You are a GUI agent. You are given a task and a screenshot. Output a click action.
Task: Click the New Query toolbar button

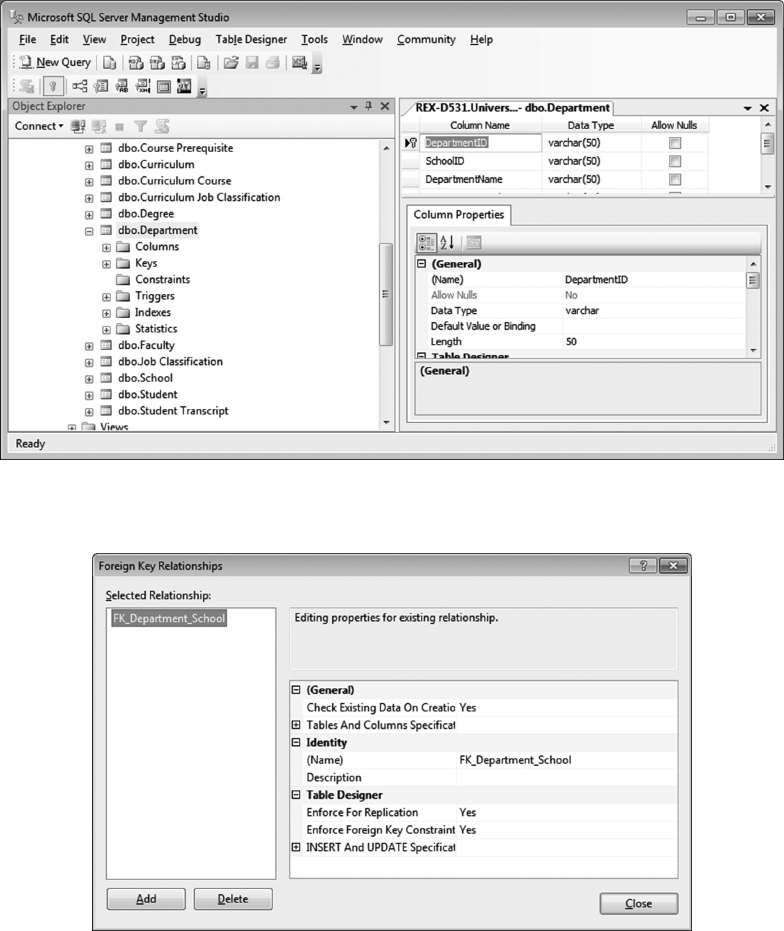point(55,62)
